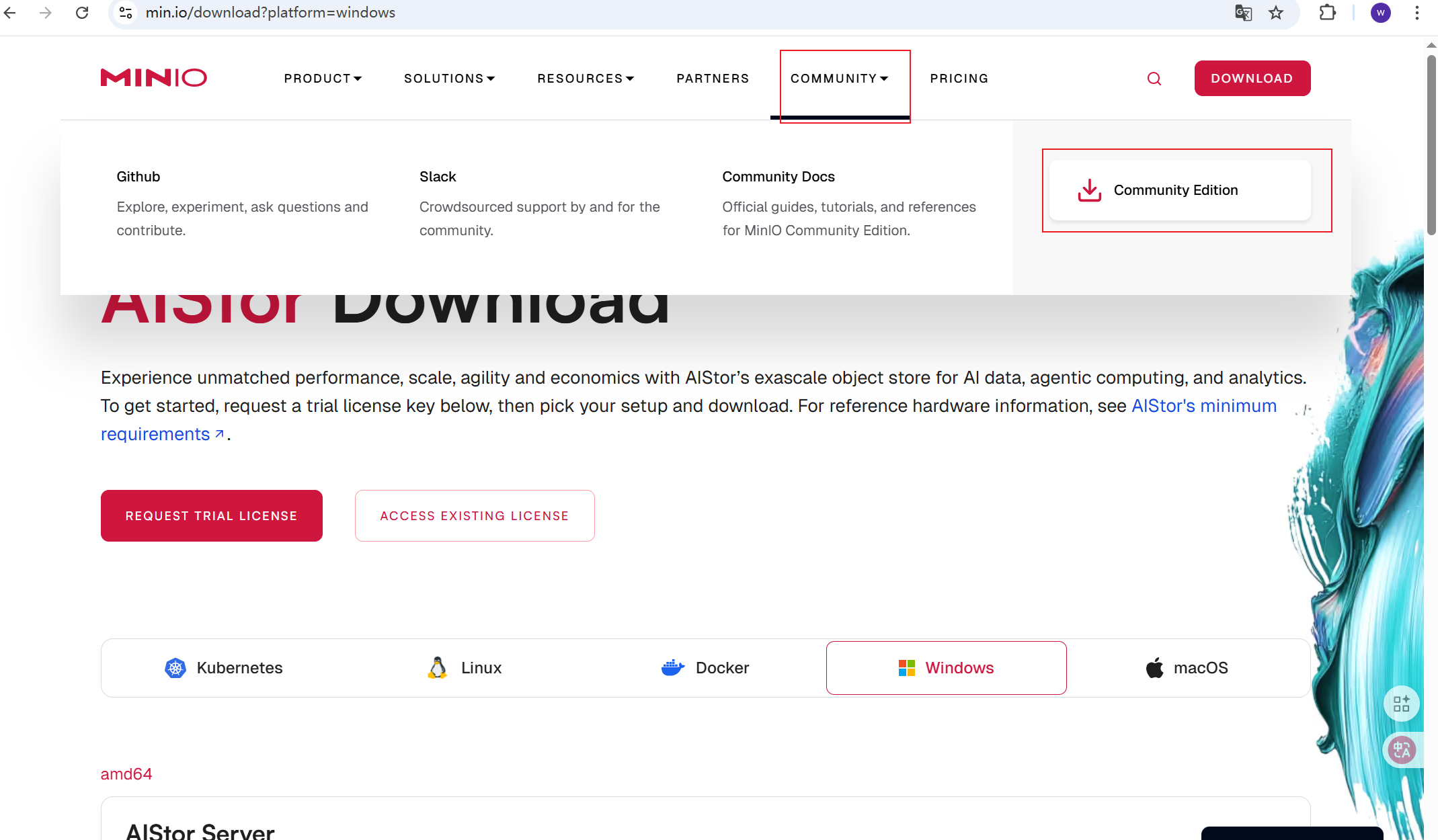
Task: Open AIStor's minimum requirements link
Action: [1204, 406]
